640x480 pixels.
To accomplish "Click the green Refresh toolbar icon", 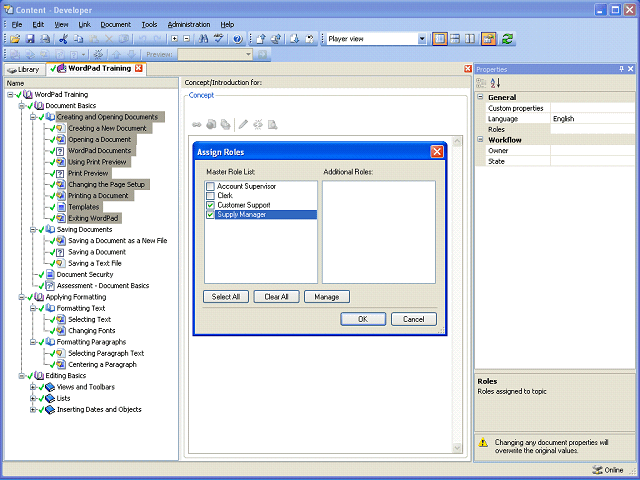I will [507, 39].
